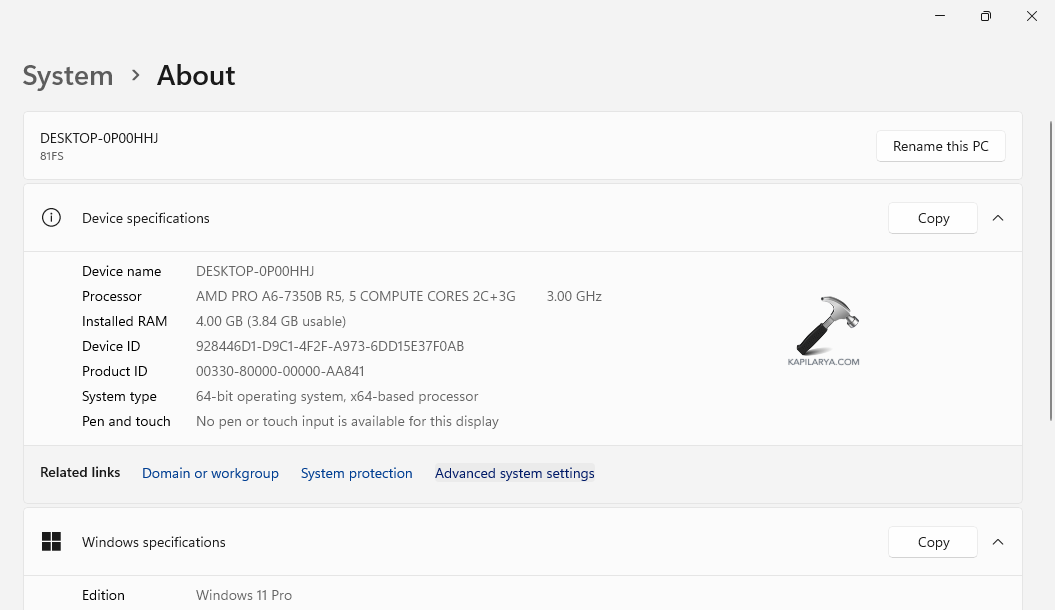Image resolution: width=1055 pixels, height=610 pixels.
Task: Go back to System in breadcrumb
Action: tap(68, 76)
